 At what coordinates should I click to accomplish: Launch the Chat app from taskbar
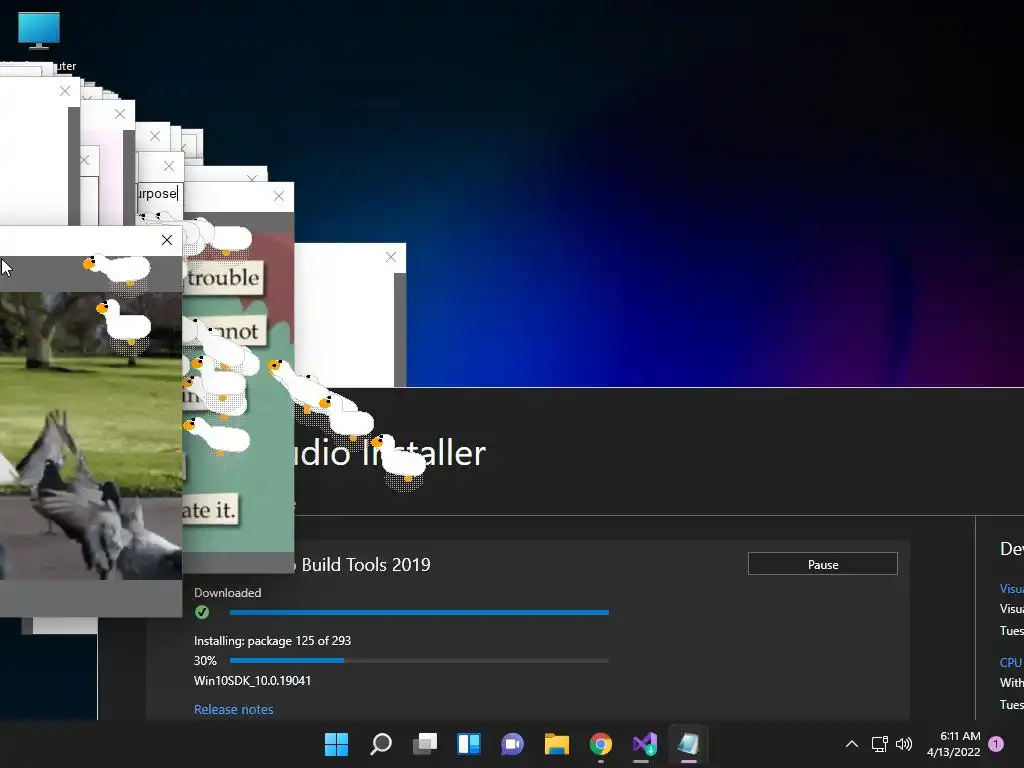(513, 744)
